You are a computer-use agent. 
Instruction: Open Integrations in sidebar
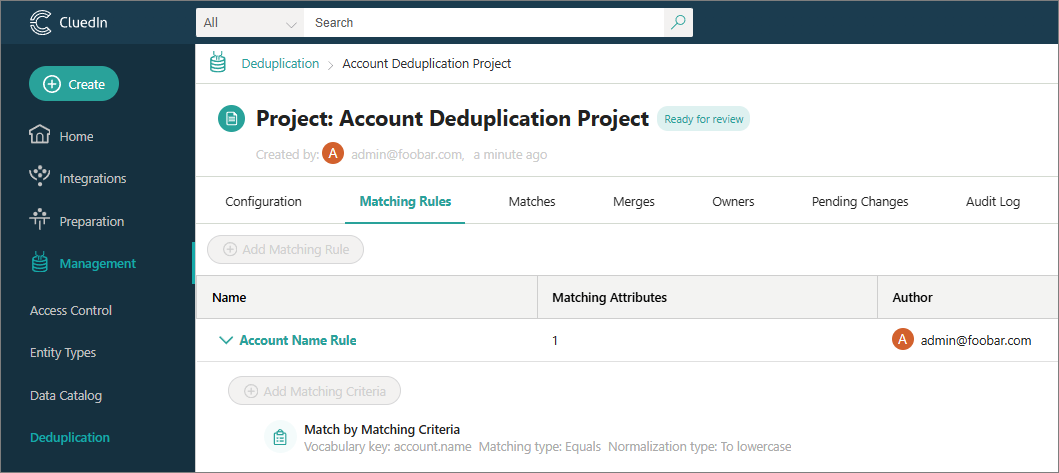tap(93, 178)
